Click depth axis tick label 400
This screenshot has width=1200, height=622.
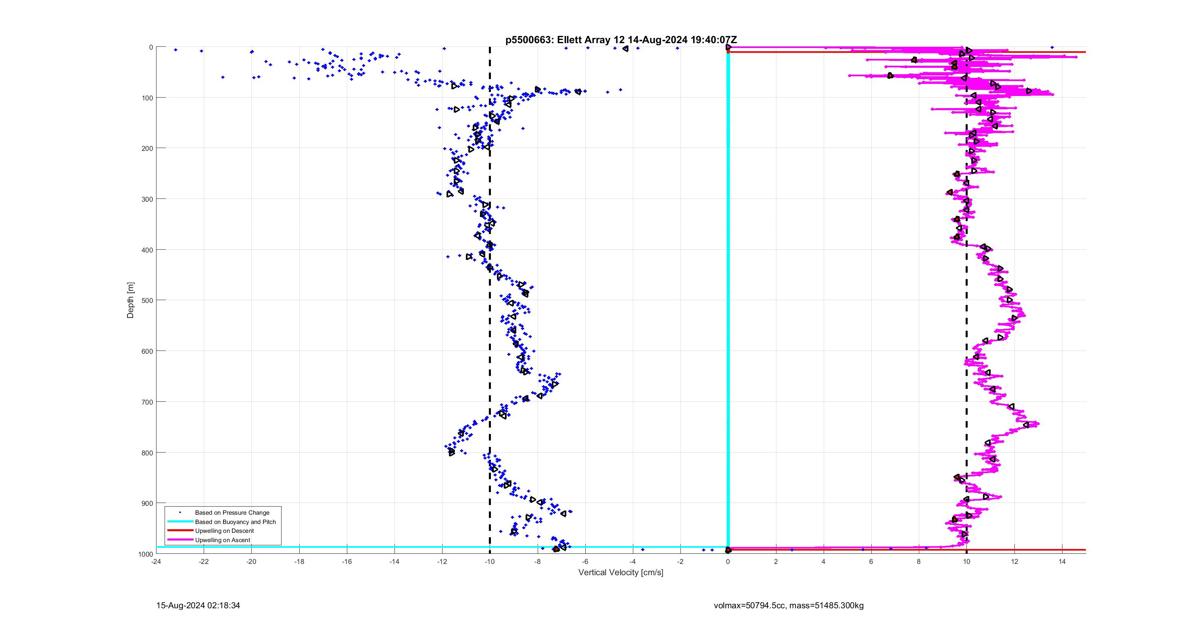click(146, 250)
